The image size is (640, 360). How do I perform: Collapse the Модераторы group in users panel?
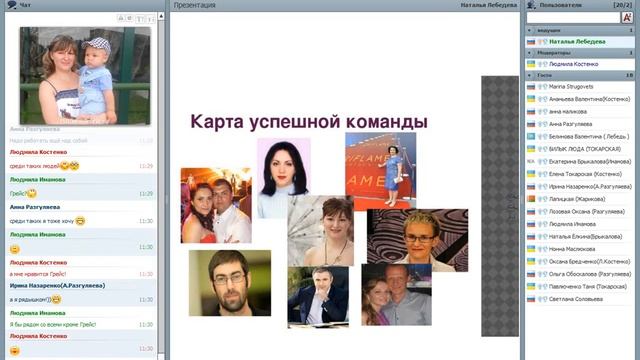529,53
